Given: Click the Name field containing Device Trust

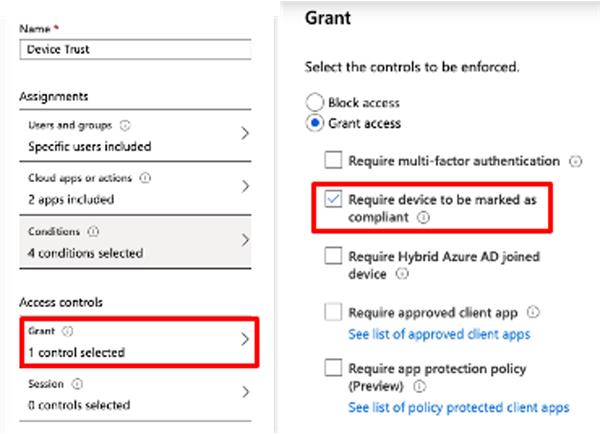Looking at the screenshot, I should click(133, 48).
